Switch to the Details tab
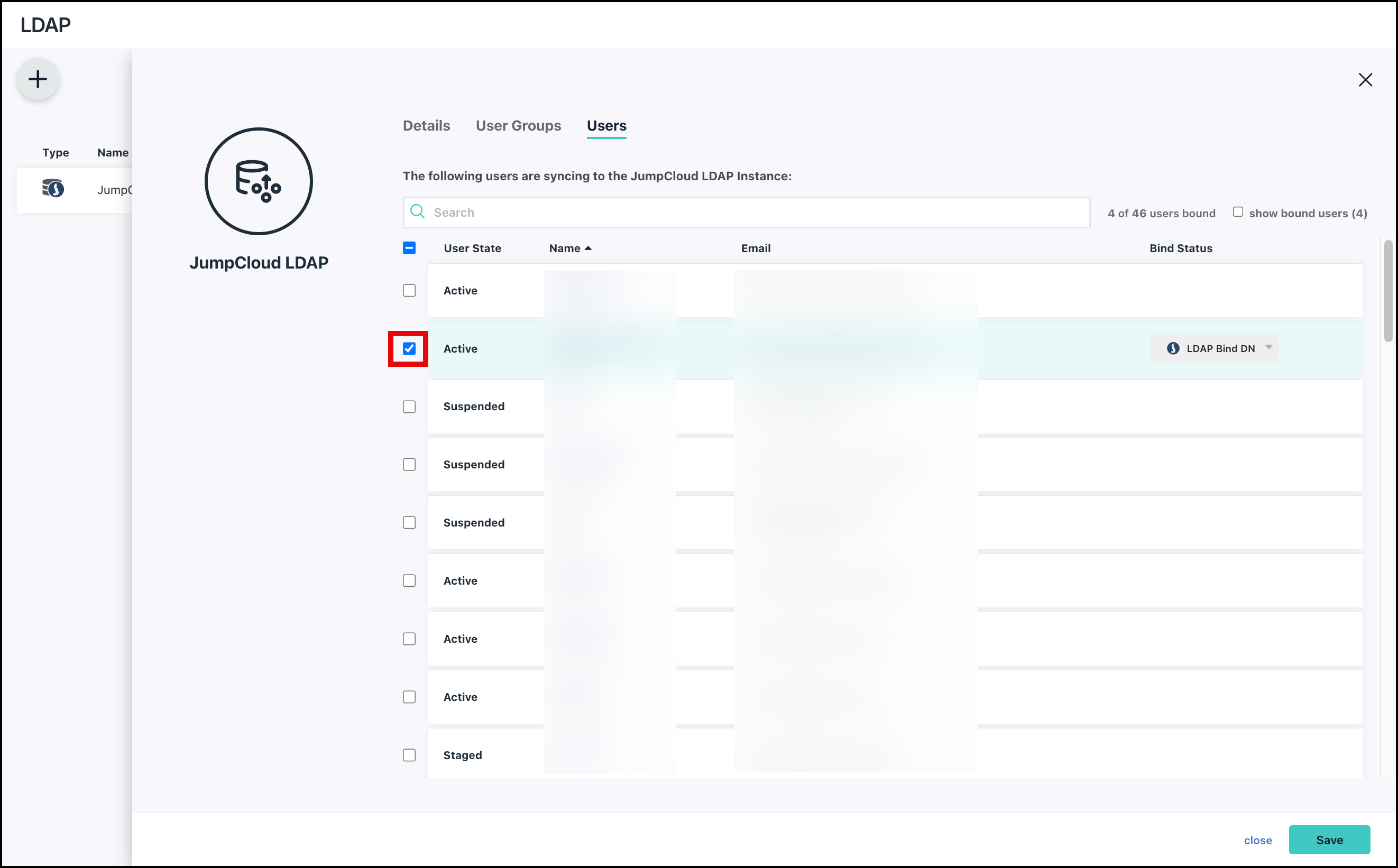Screen dimensions: 1398x868 [426, 126]
